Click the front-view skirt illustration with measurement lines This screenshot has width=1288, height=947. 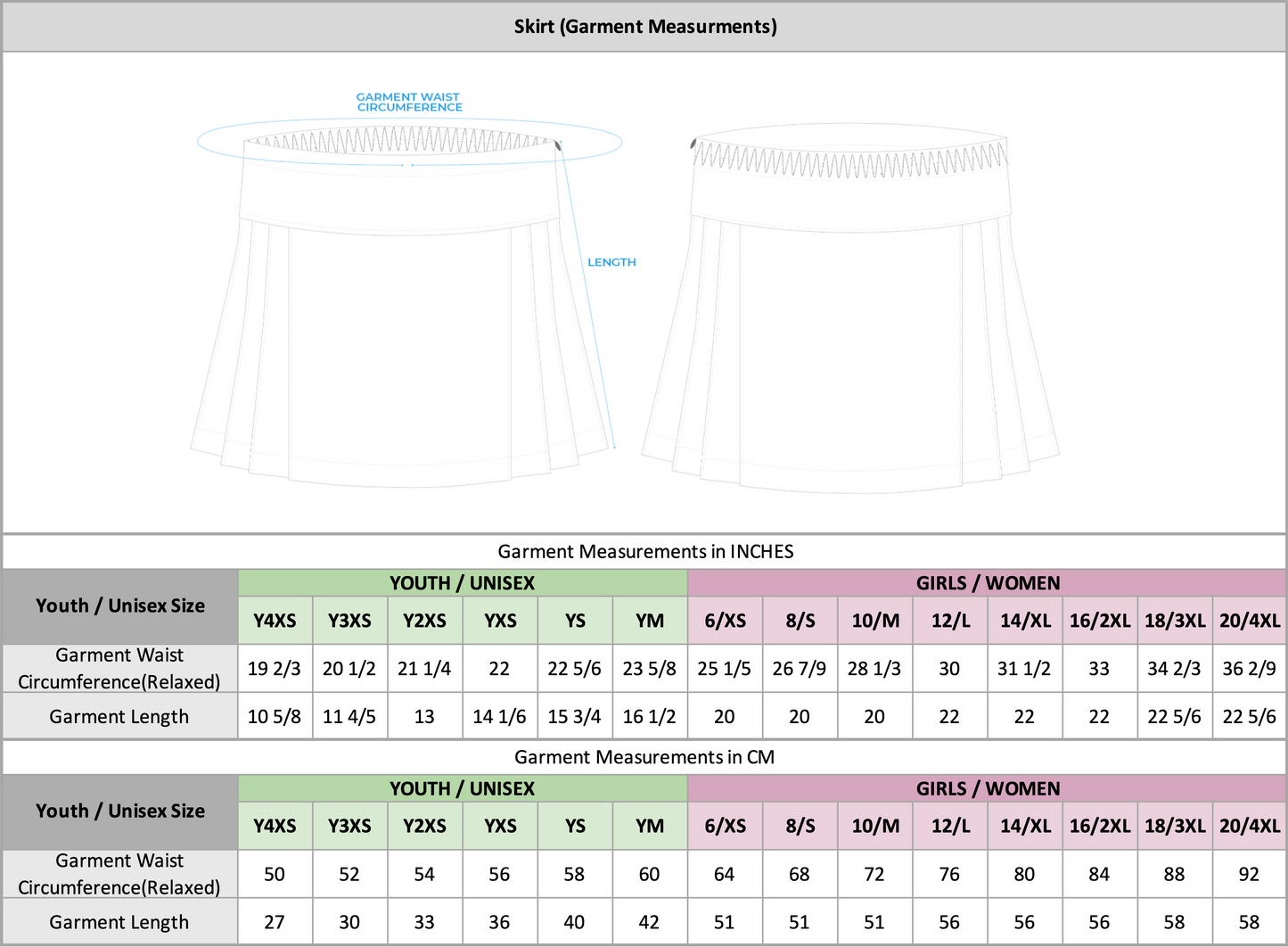coord(401,312)
